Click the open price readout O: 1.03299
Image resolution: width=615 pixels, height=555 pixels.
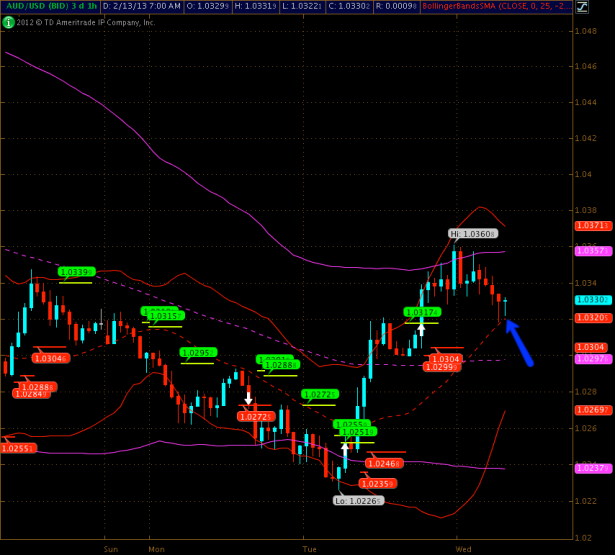208,6
